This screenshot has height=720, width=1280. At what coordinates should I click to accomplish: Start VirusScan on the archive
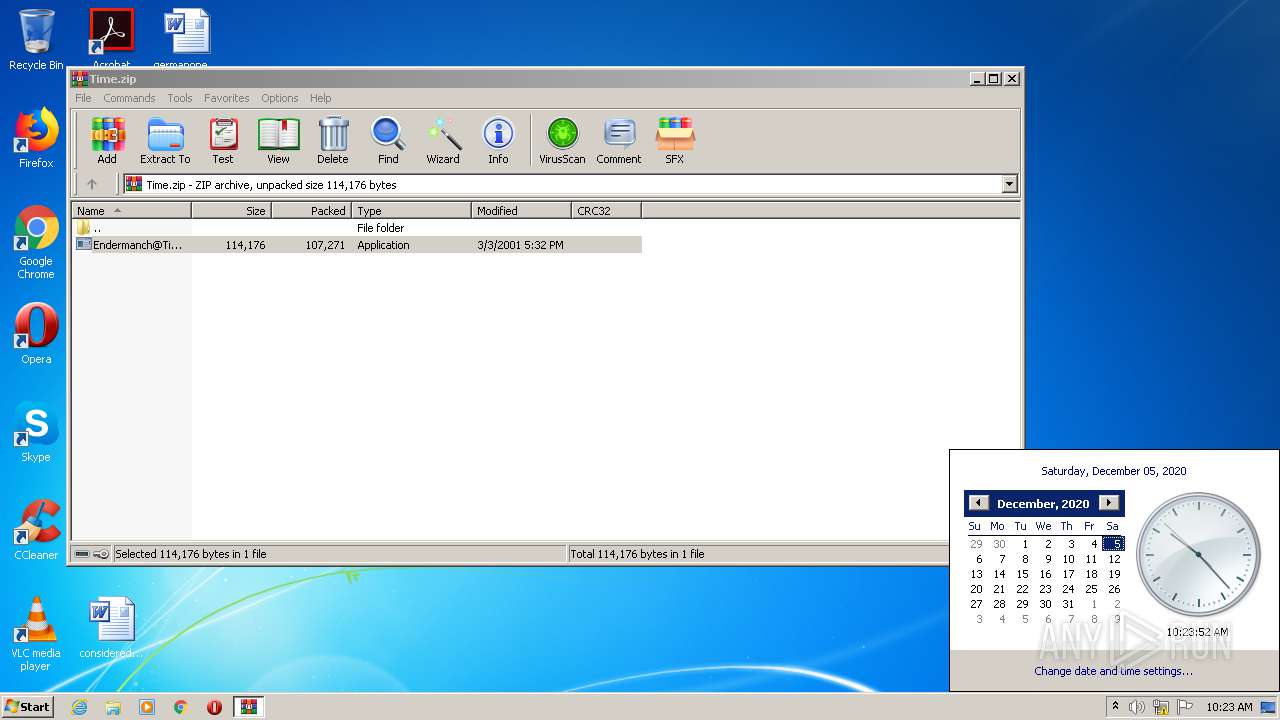click(x=562, y=140)
